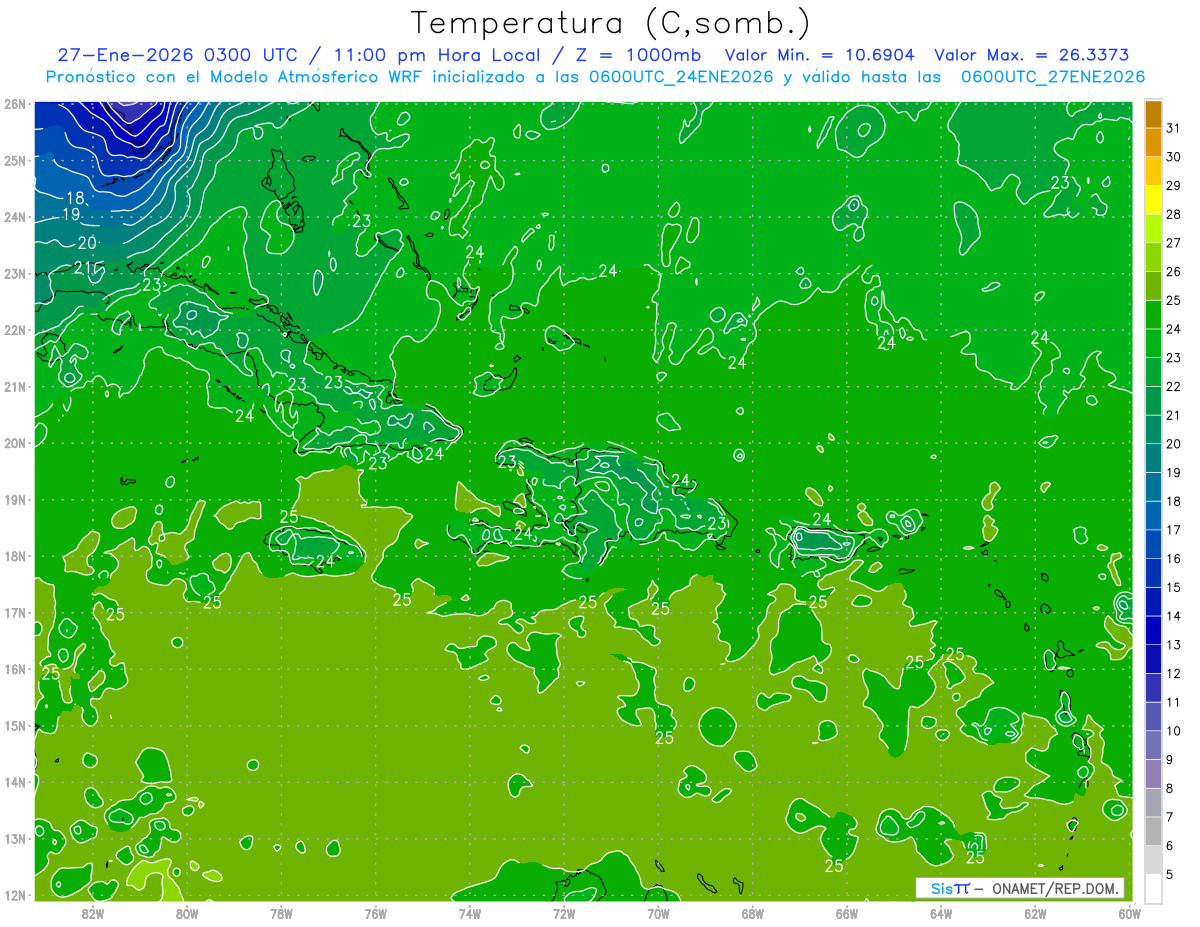Image resolution: width=1200 pixels, height=927 pixels.
Task: Click the "74W" longitude axis label
Action: (469, 912)
